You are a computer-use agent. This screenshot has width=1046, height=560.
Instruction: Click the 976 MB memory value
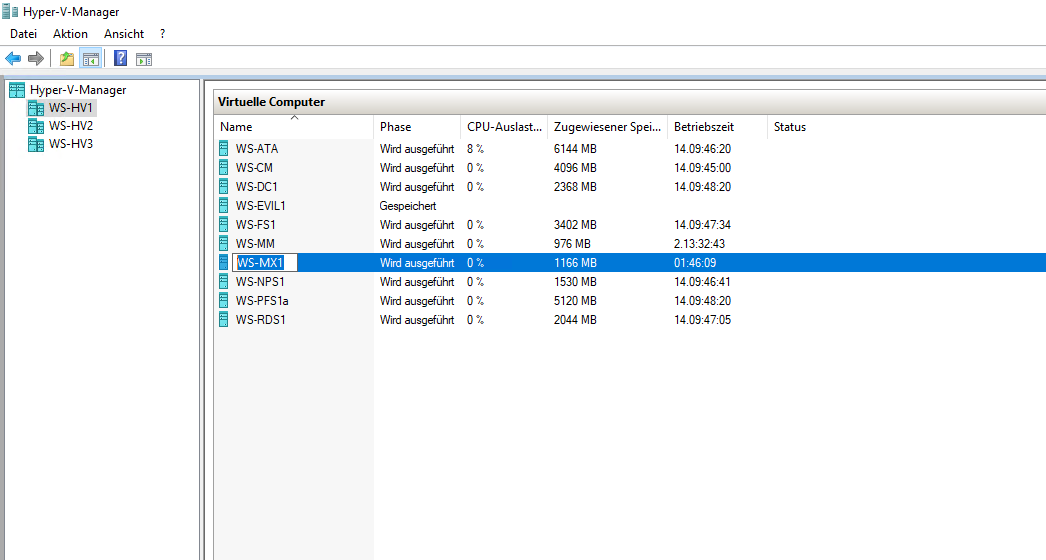pyautogui.click(x=572, y=244)
